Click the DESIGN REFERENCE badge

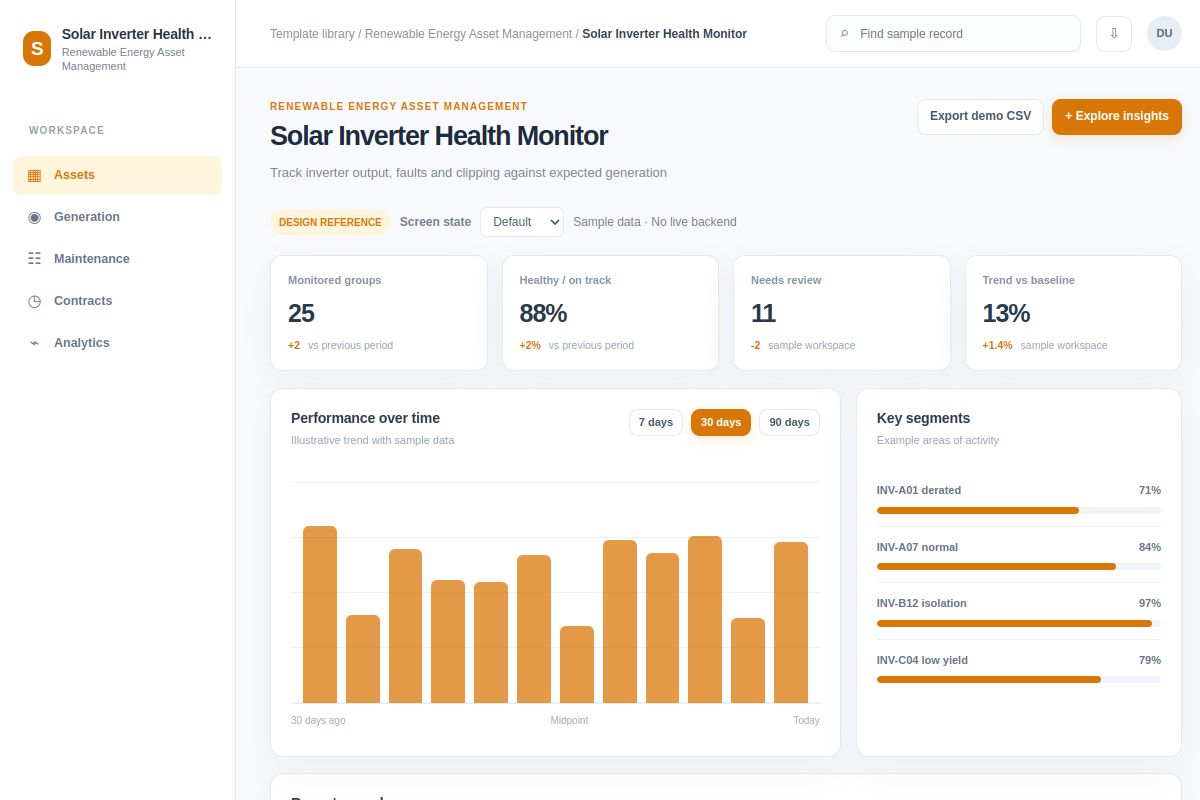[330, 222]
